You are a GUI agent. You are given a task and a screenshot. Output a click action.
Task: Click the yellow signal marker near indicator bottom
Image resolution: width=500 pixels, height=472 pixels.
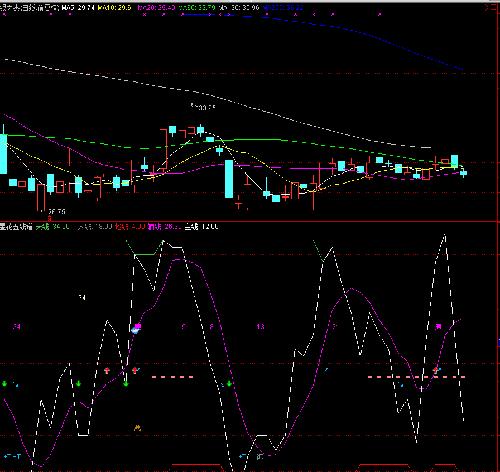137,428
